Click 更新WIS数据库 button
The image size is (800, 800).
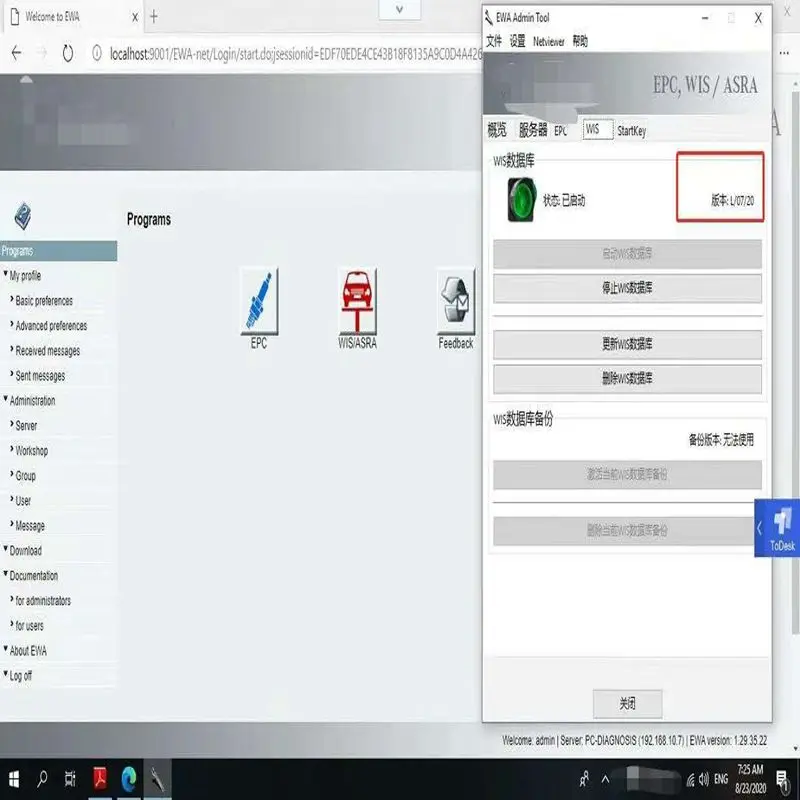[x=627, y=344]
